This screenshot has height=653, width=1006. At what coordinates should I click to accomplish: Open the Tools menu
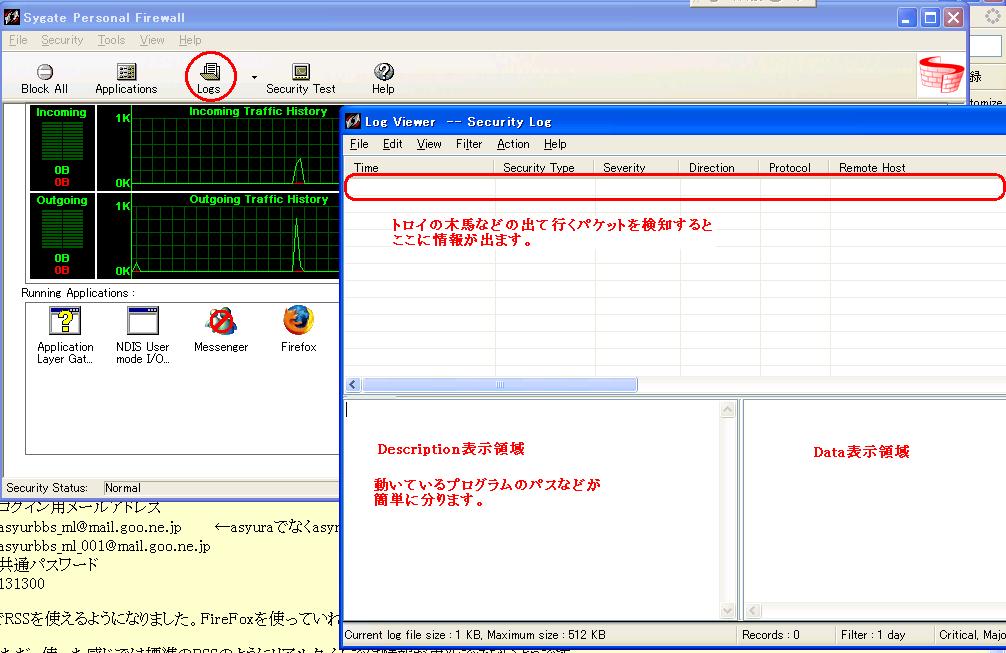112,40
